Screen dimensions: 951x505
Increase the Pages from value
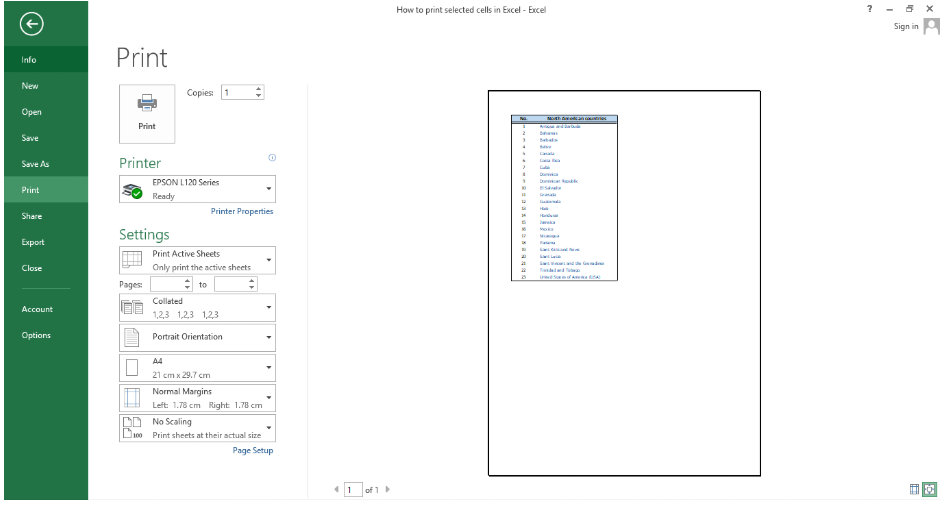point(187,281)
